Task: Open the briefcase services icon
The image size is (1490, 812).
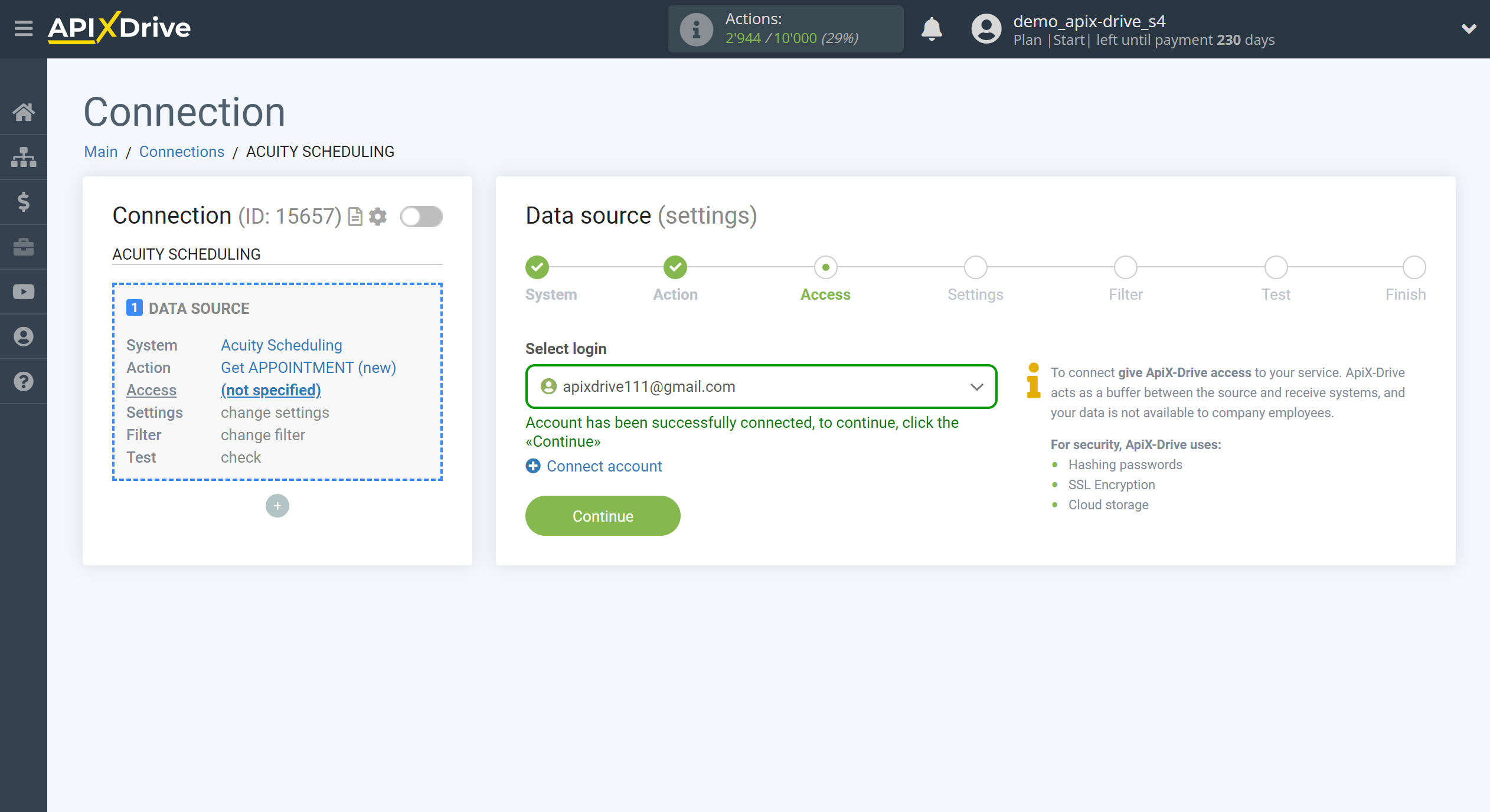Action: [x=24, y=247]
